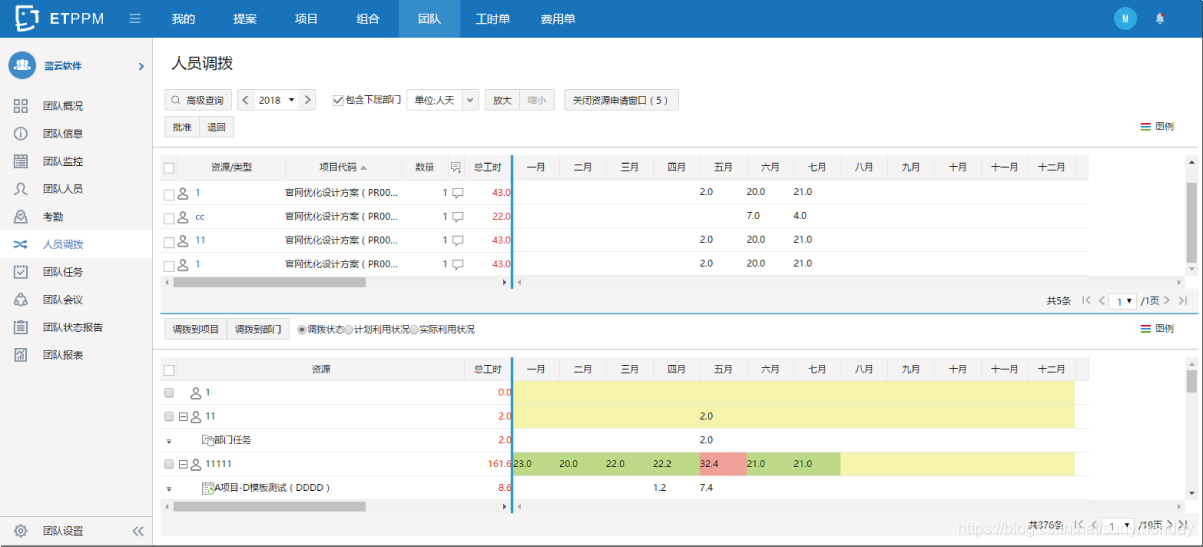Open the A项目-D模板测试 row dropdown arrow
1203x547 pixels.
(x=169, y=488)
